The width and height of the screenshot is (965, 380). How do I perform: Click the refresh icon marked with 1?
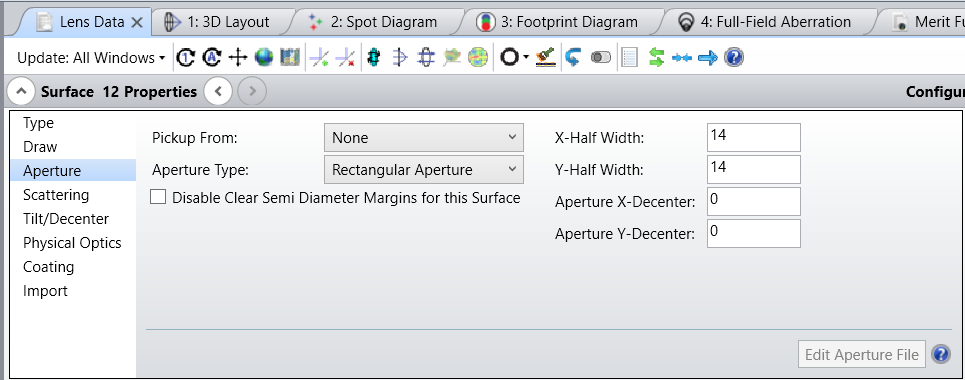[x=185, y=58]
